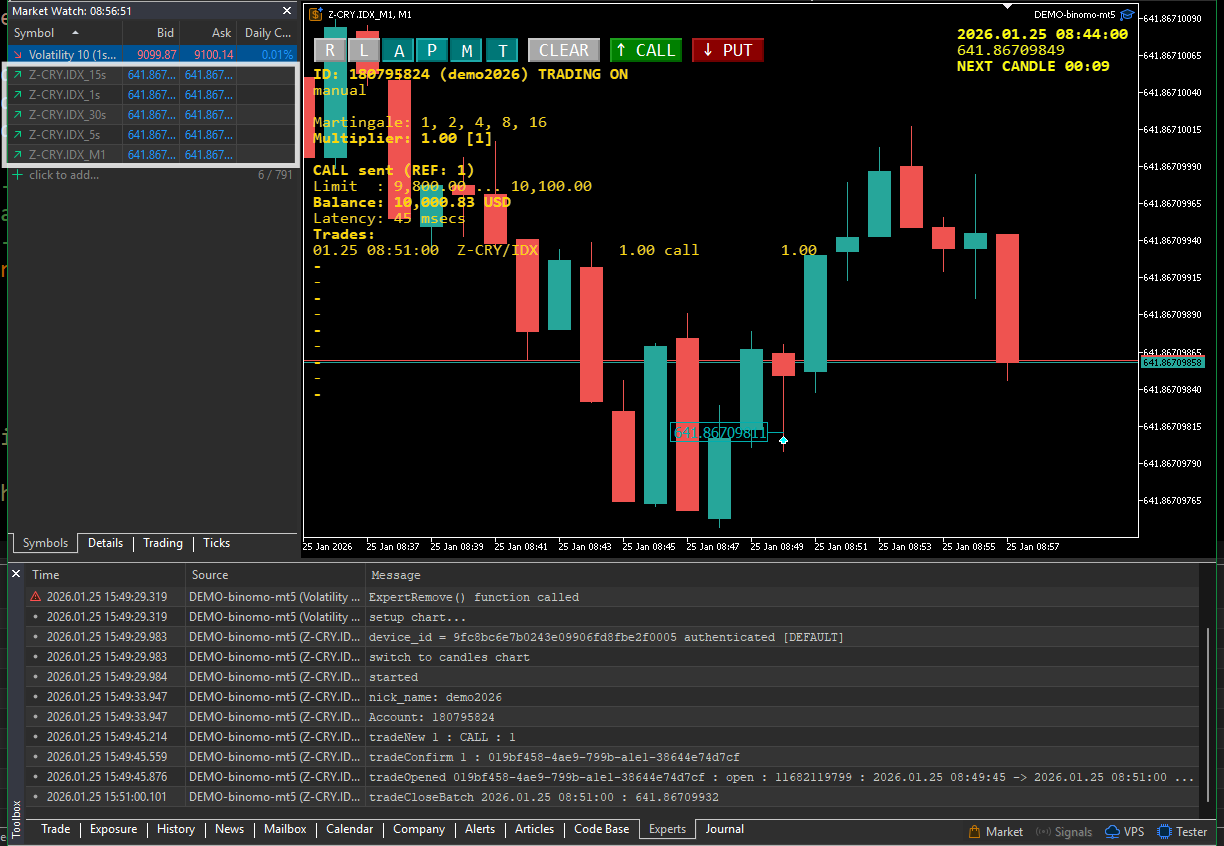1224x846 pixels.
Task: Select the Volatility 10 (1s) symbol row
Action: (x=153, y=55)
